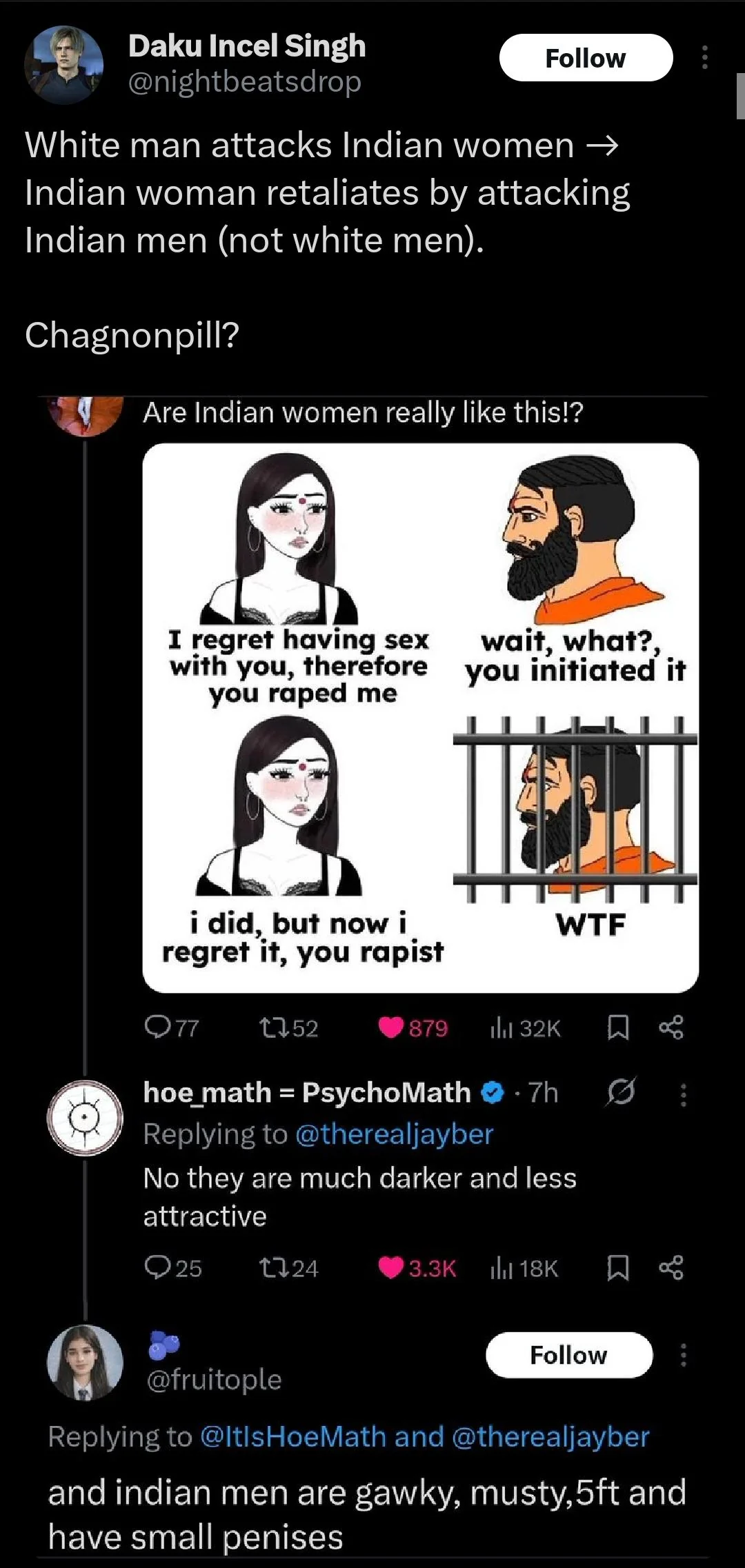Share the hoe_math reply

670,1268
